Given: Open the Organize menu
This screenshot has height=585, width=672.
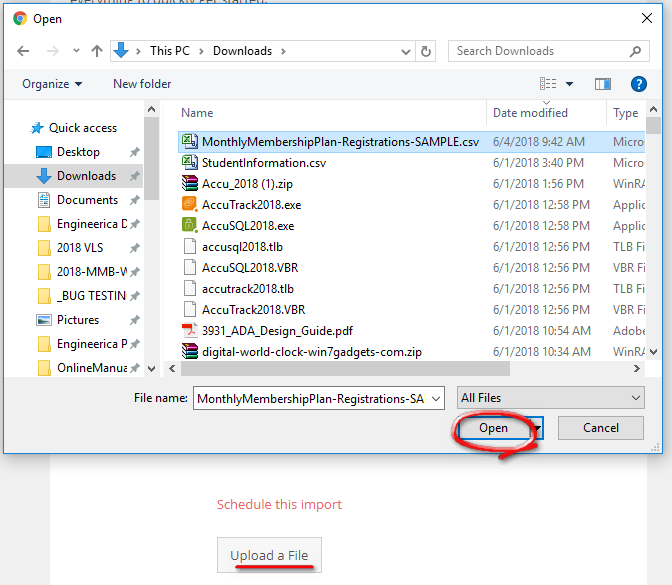Looking at the screenshot, I should click(x=52, y=84).
